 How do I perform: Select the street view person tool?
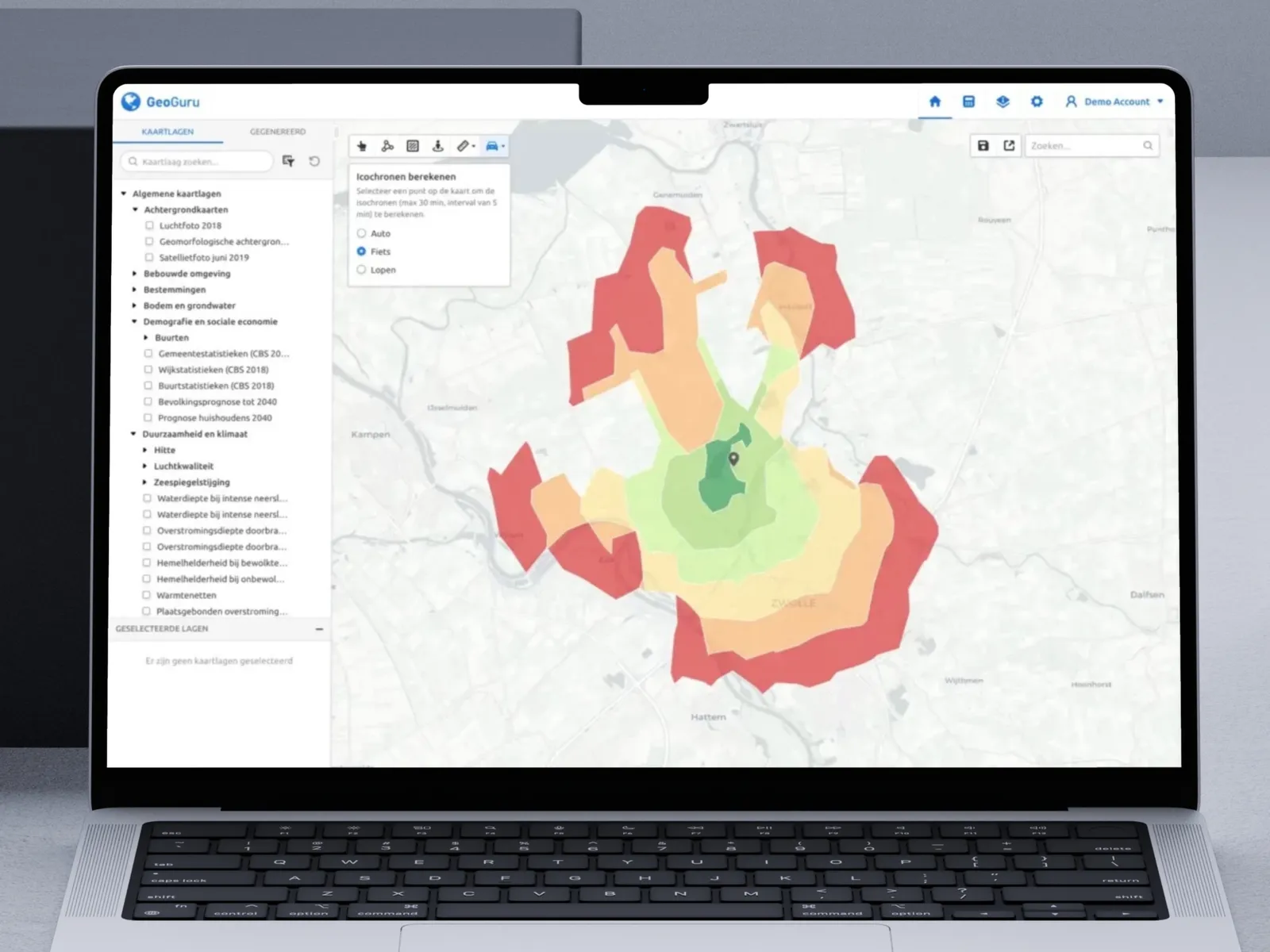437,146
